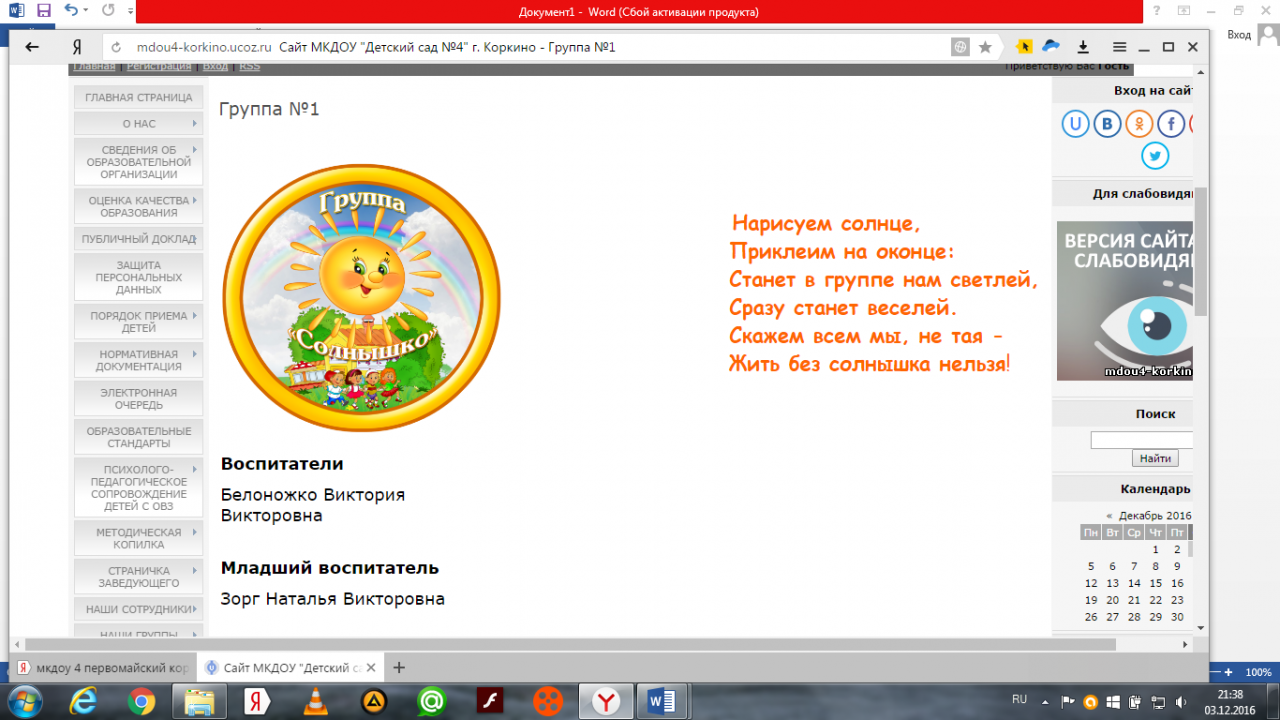This screenshot has width=1280, height=720.
Task: Bookmark page with the star icon
Action: pos(985,47)
